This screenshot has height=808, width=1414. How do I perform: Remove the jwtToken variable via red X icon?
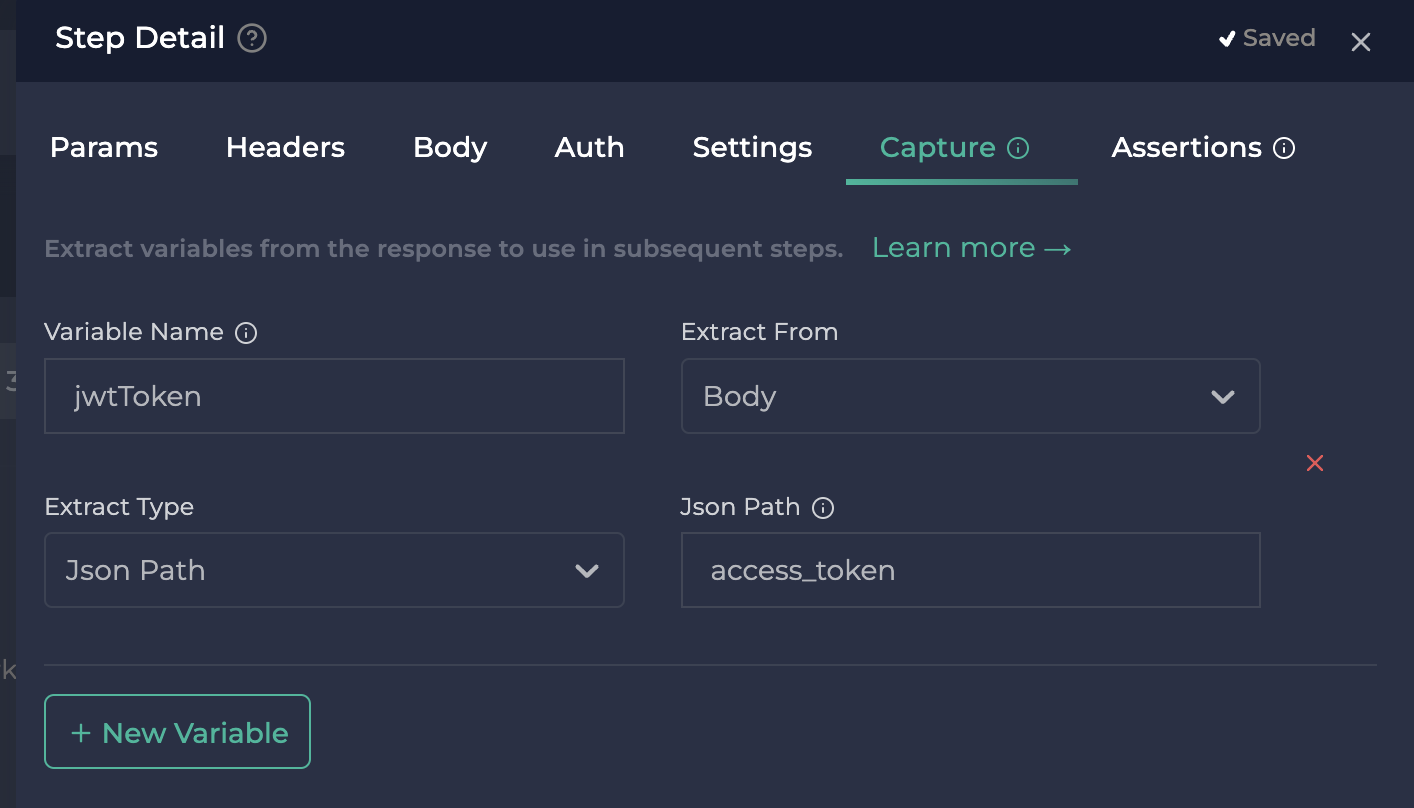point(1314,462)
